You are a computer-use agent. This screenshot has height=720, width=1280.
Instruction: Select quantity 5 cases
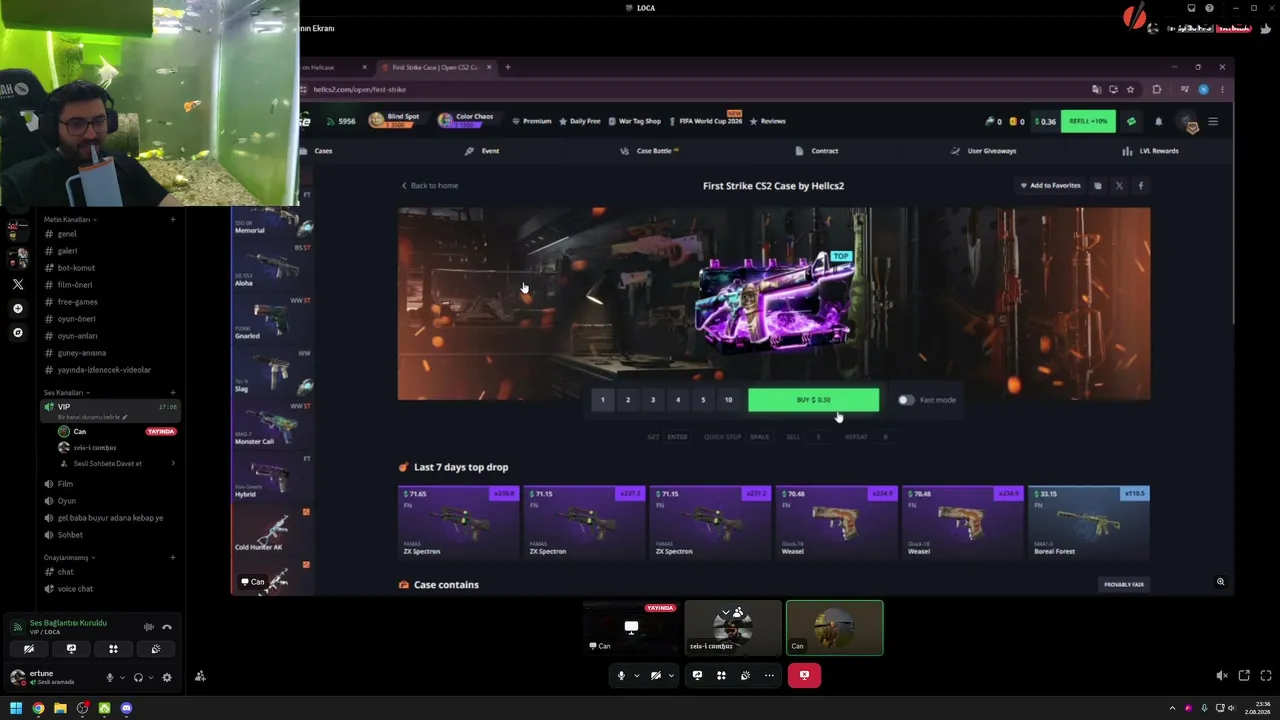pos(703,400)
